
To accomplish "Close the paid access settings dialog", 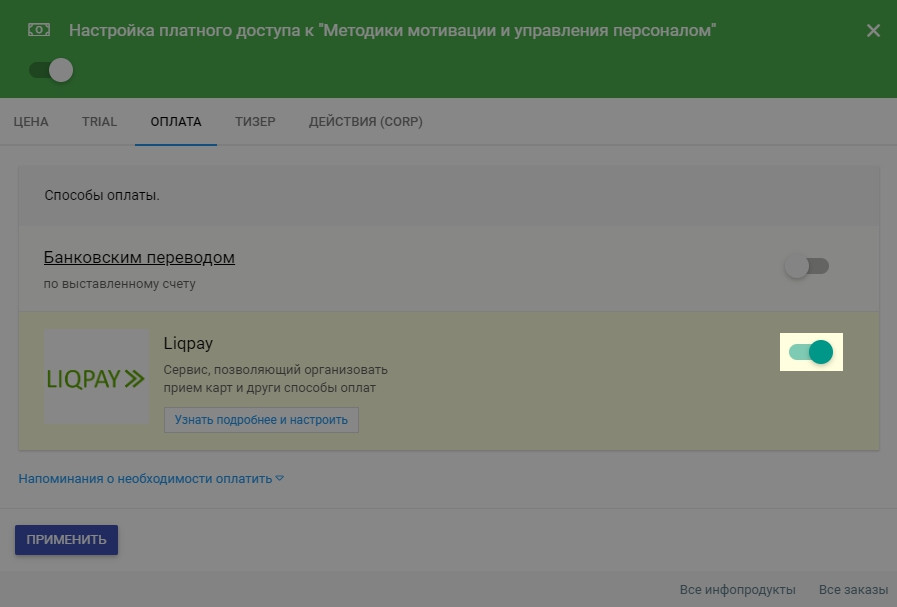I will (x=873, y=31).
